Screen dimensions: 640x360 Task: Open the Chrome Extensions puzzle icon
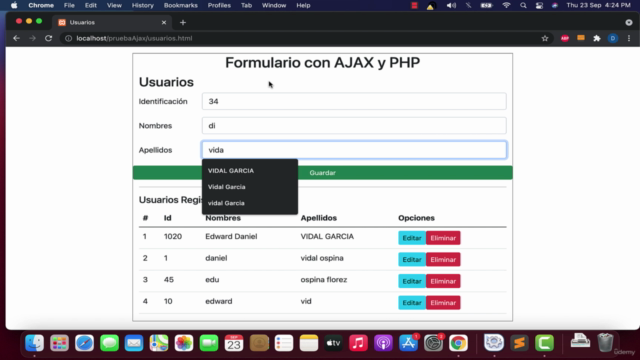(597, 38)
